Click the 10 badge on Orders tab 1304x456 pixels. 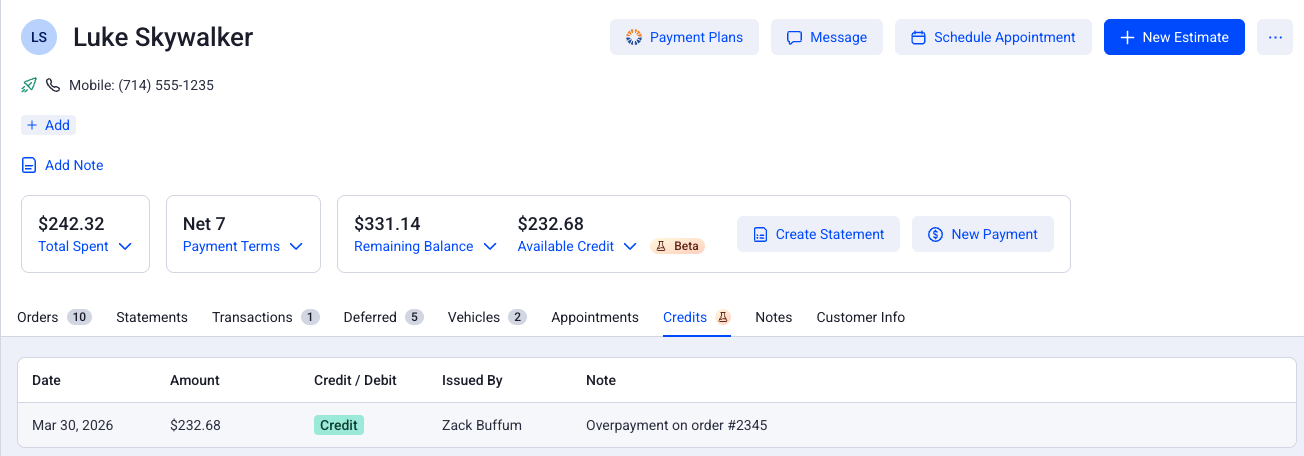tap(80, 317)
